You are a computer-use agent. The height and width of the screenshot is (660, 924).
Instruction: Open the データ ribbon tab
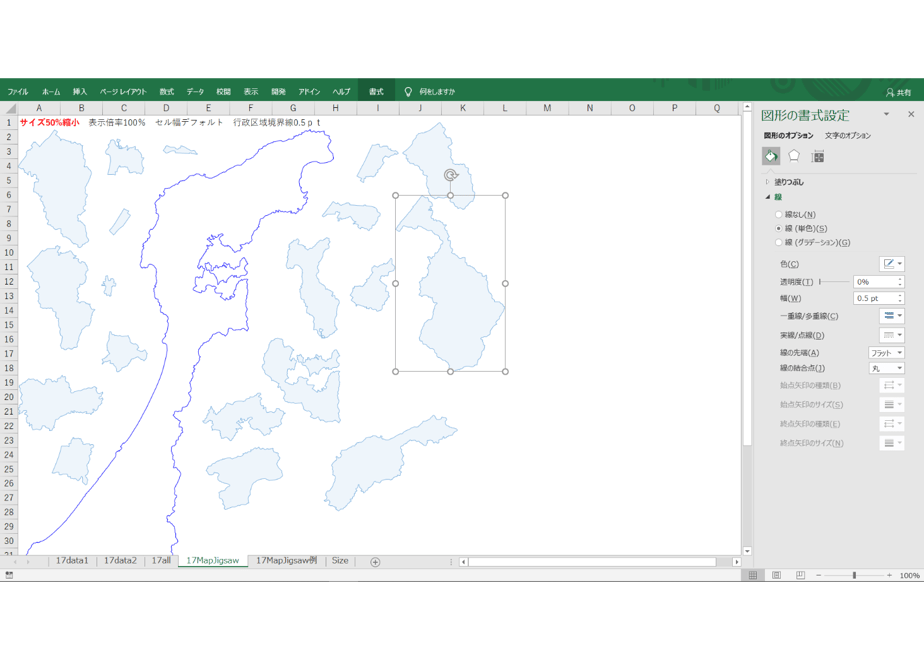click(195, 91)
